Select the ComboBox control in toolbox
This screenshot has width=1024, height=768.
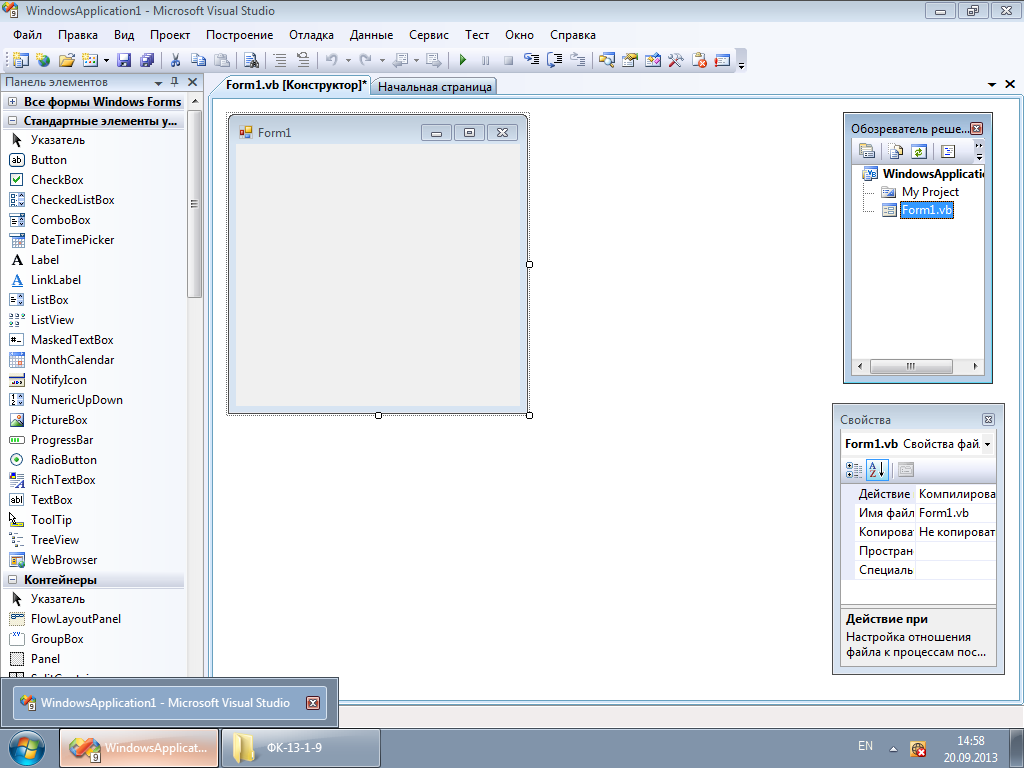[60, 220]
